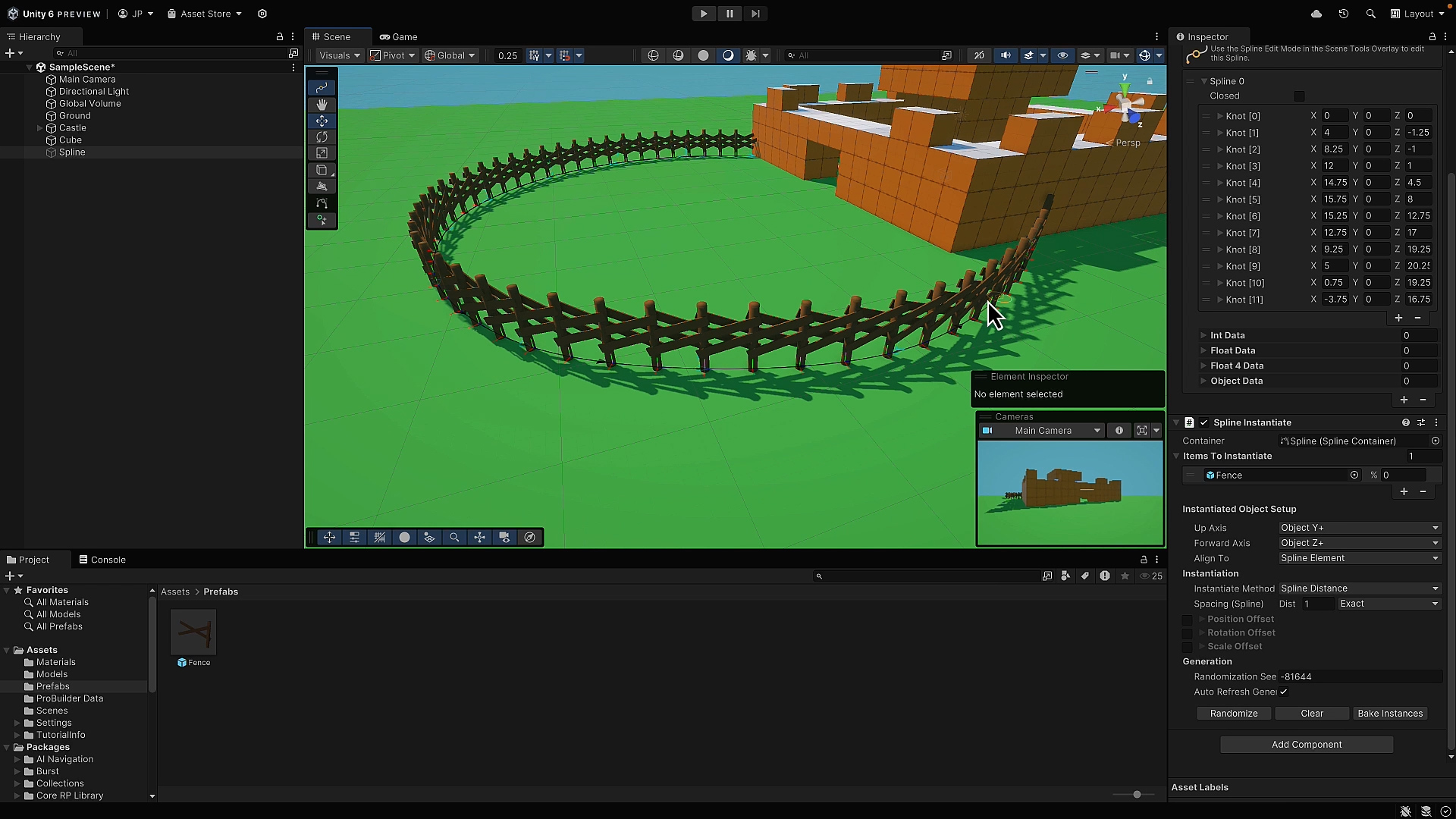1456x819 pixels.
Task: Click the cloud services icon in the title bar
Action: pyautogui.click(x=1316, y=14)
